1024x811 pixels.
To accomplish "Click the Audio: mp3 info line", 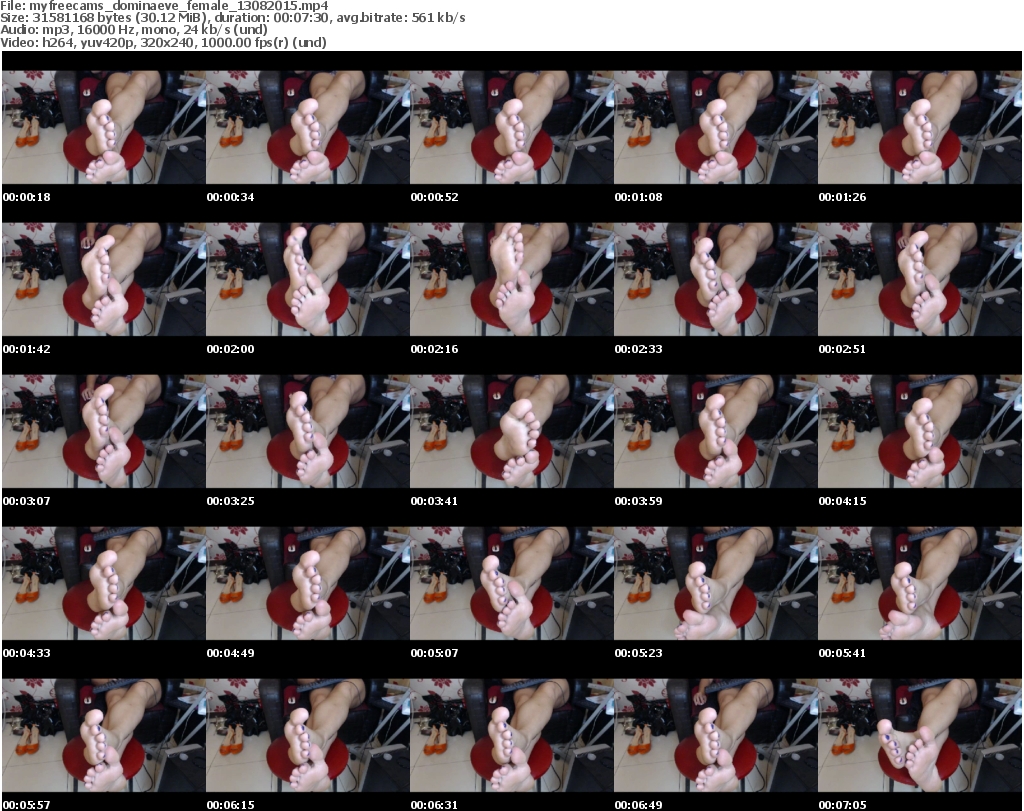I will [x=134, y=29].
